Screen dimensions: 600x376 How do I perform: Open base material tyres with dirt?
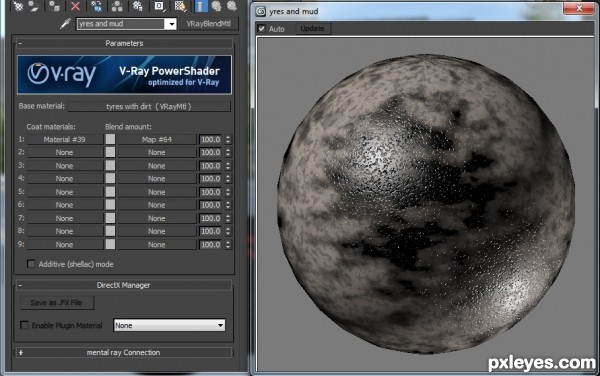coord(149,106)
